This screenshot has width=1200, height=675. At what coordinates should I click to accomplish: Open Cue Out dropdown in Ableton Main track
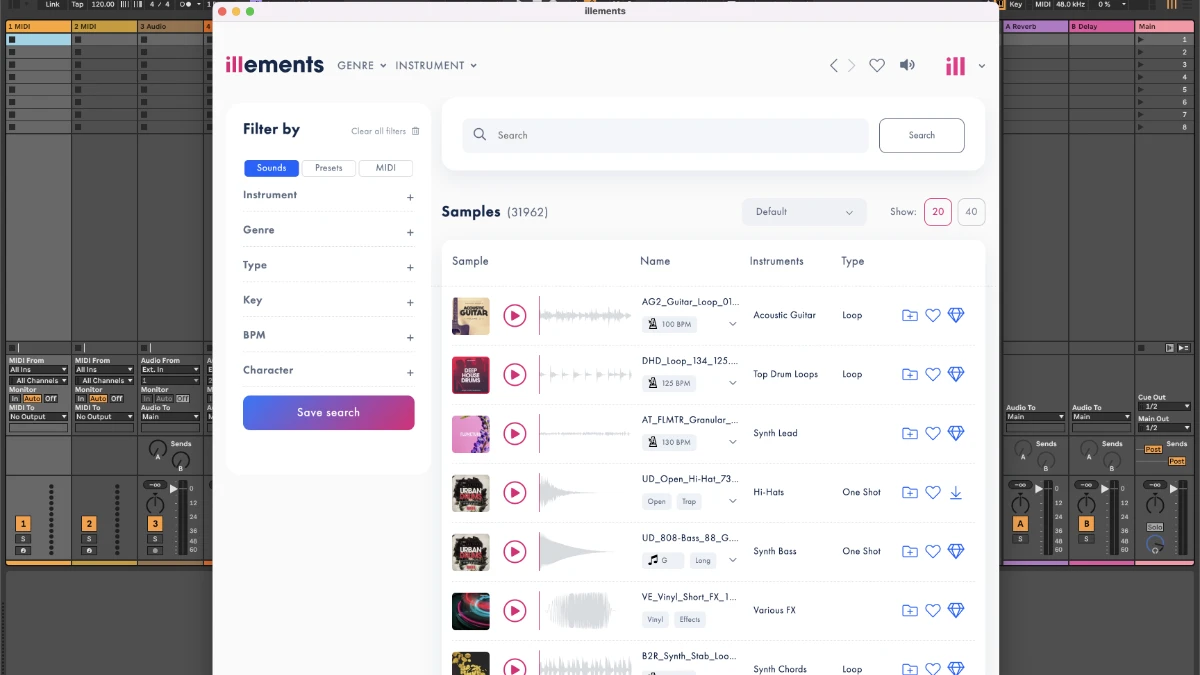tap(1164, 407)
